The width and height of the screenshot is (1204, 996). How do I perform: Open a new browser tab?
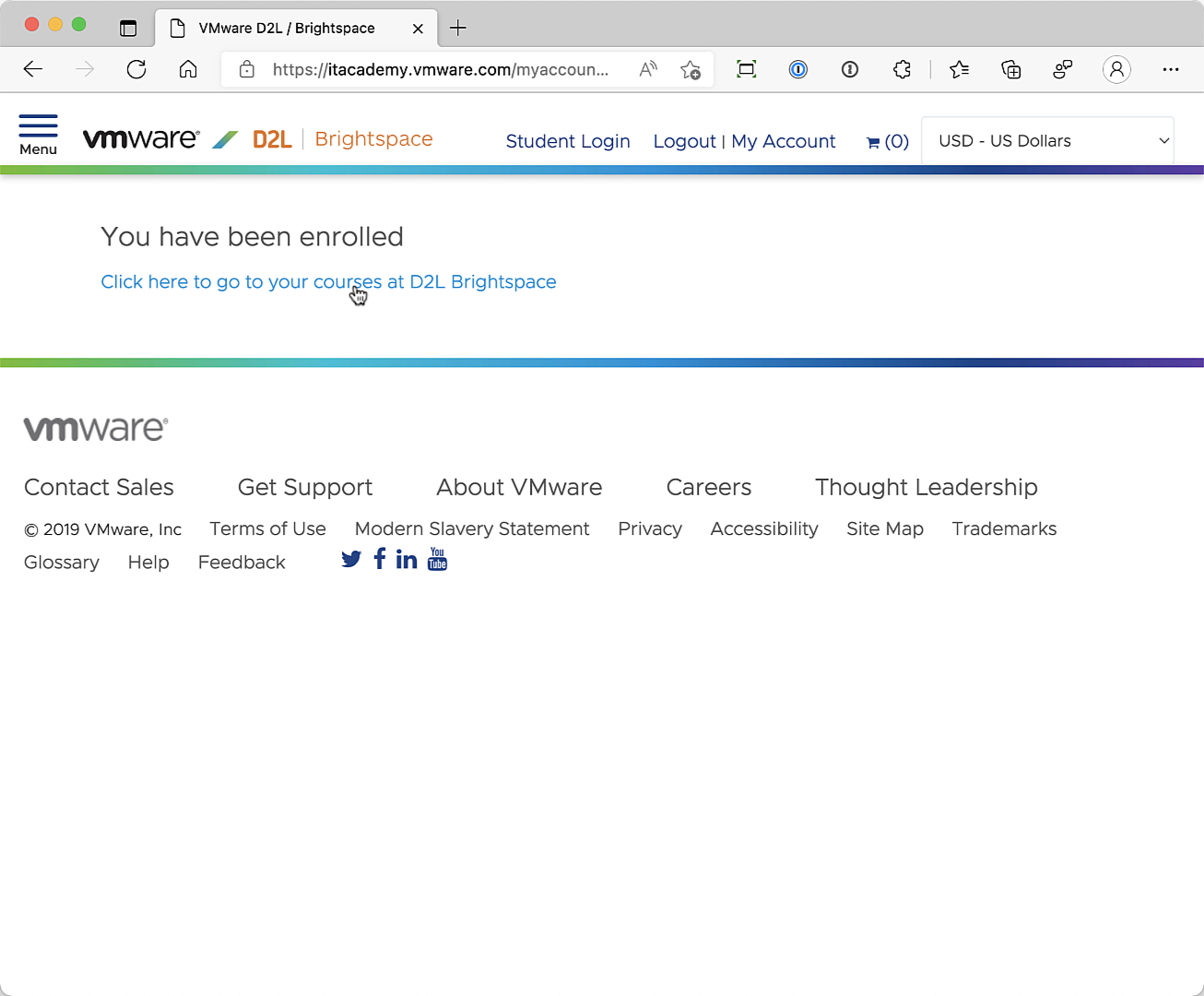458,28
